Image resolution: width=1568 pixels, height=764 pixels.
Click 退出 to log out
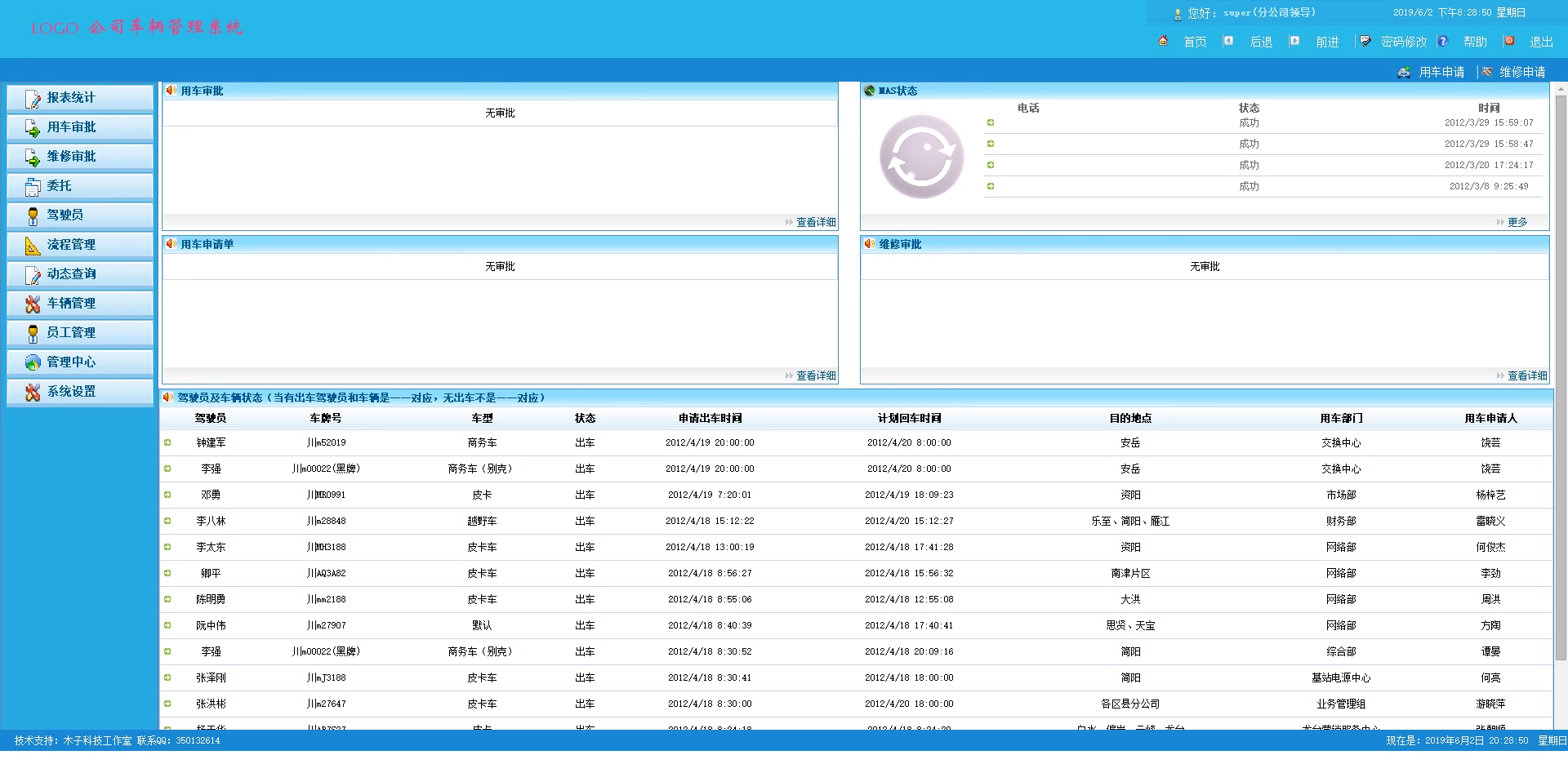coord(1541,42)
